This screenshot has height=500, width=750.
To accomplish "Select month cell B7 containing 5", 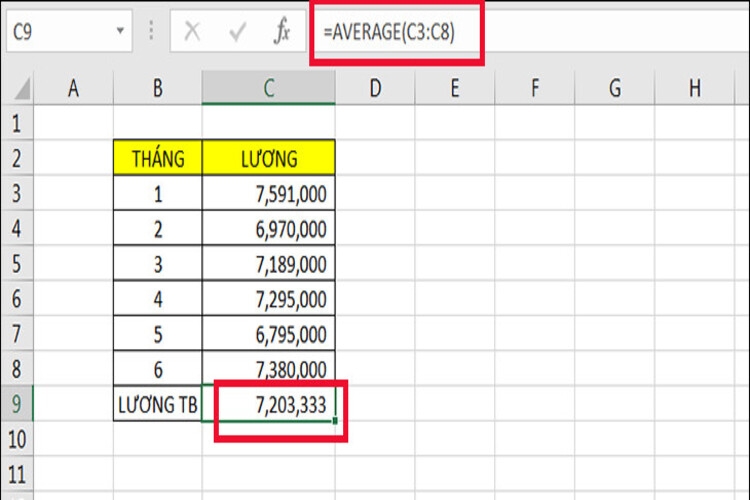I will pos(158,334).
